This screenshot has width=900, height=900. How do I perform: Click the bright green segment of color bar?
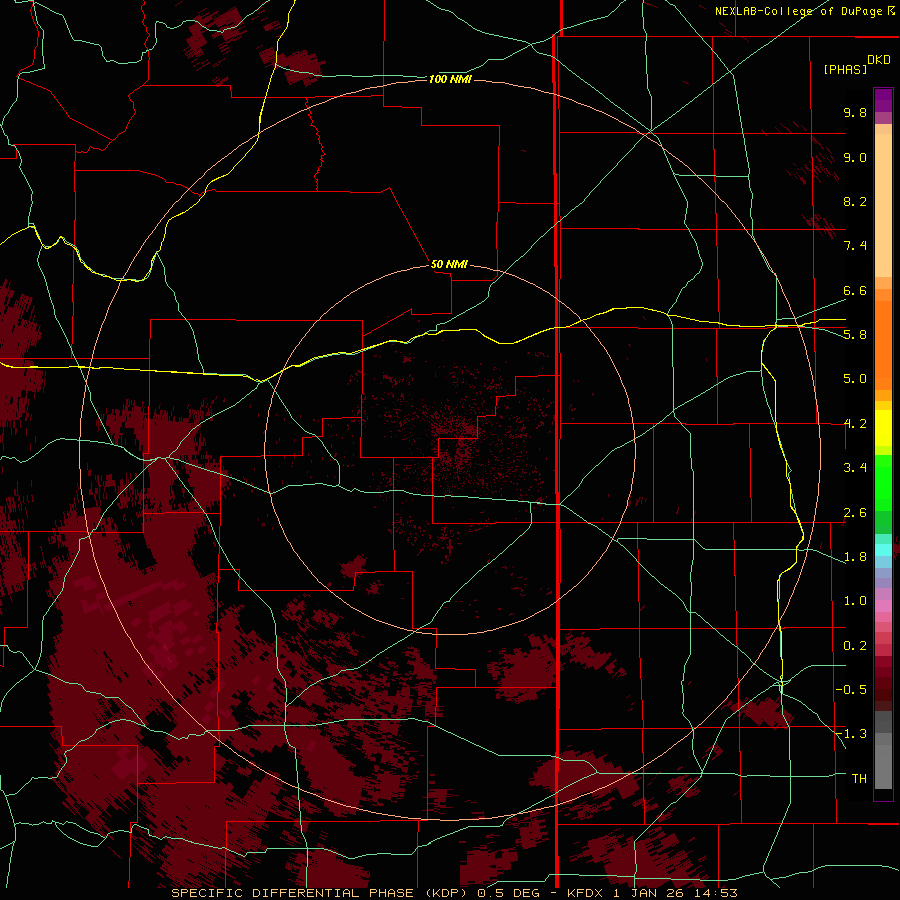pyautogui.click(x=883, y=482)
